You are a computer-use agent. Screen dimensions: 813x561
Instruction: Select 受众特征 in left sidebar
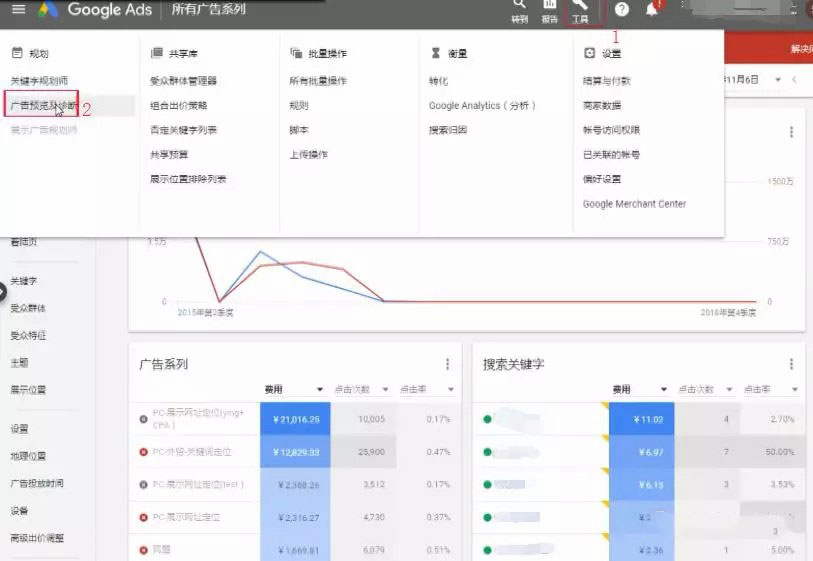coord(28,335)
